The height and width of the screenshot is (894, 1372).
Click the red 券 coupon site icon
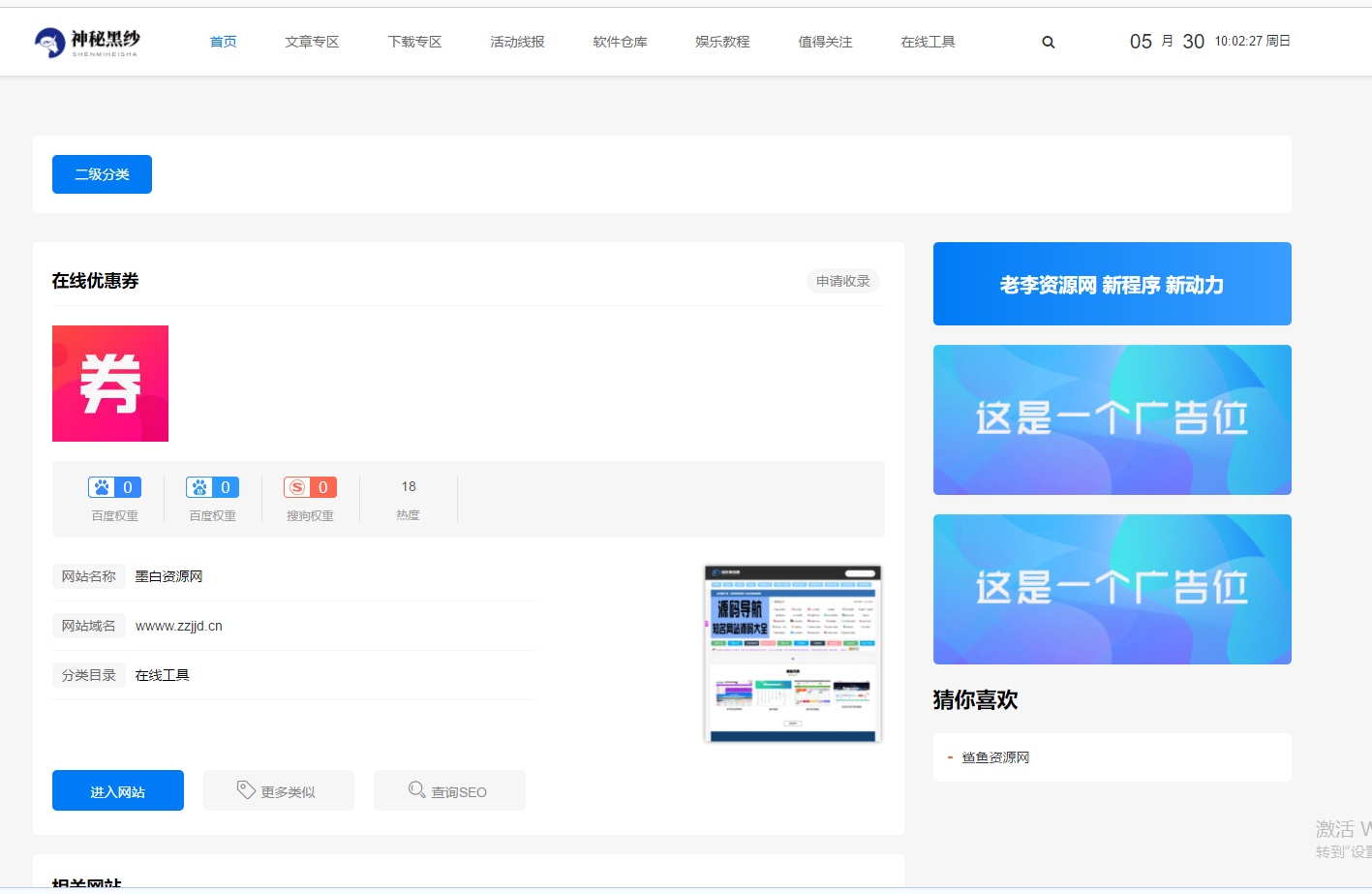(110, 384)
